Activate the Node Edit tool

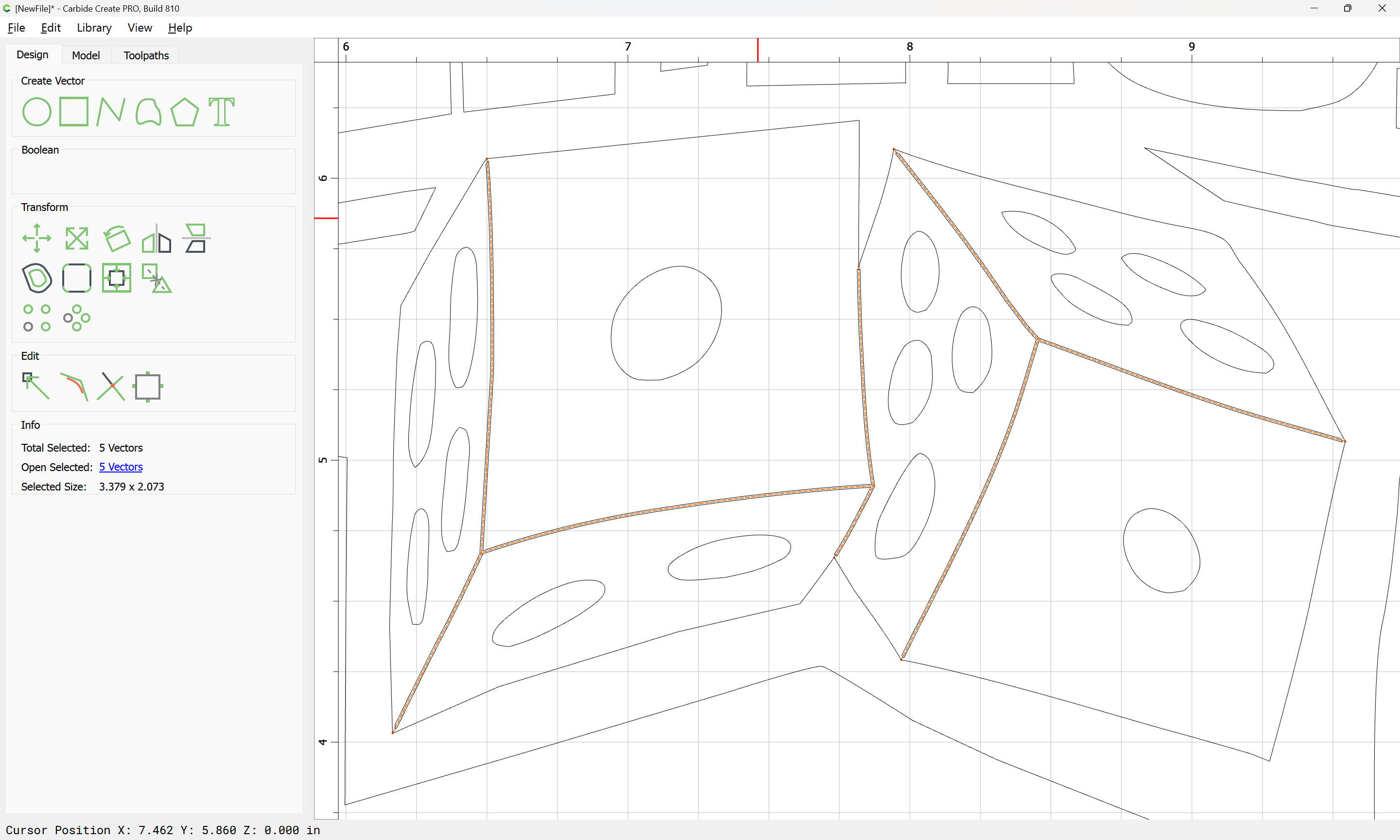coord(35,386)
